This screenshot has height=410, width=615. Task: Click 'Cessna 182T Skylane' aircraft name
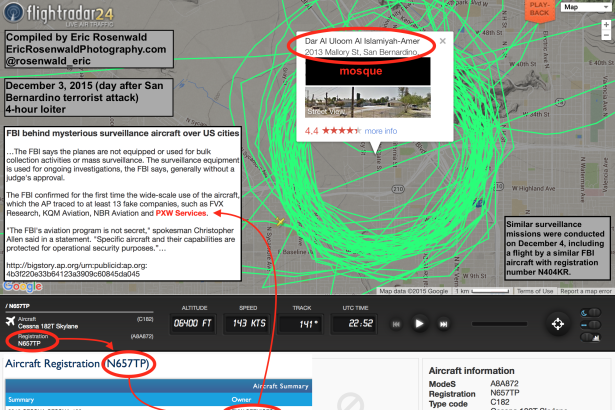coord(48,326)
